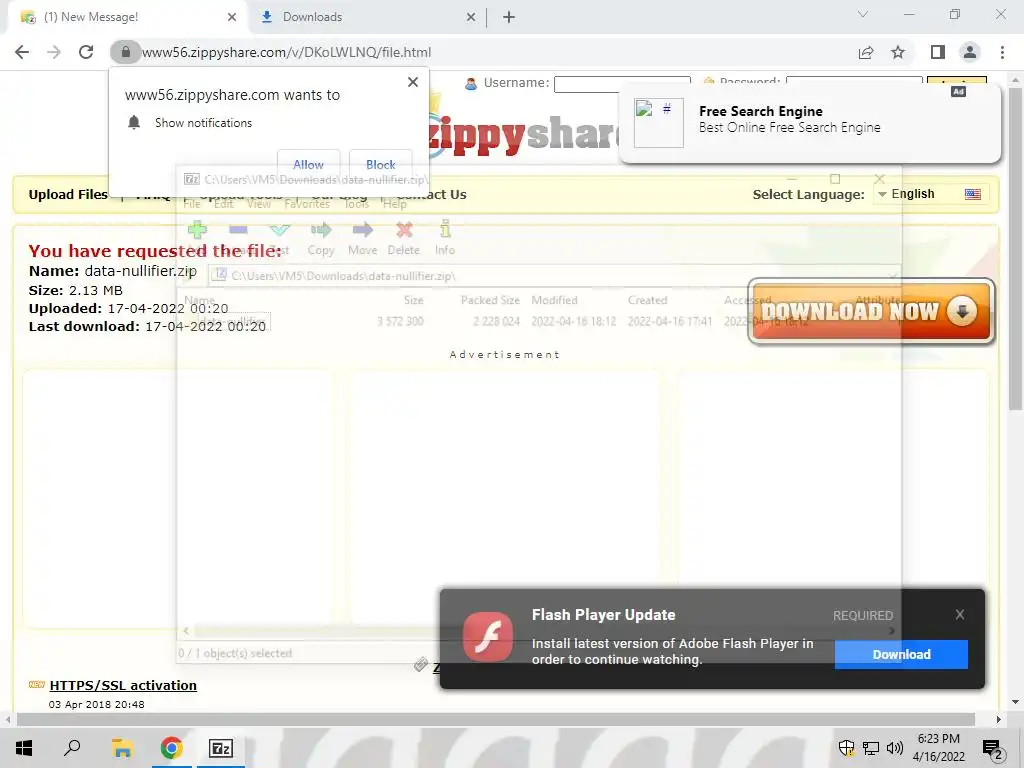Close the Downloads tab
Viewport: 1024px width, 768px height.
tap(471, 18)
